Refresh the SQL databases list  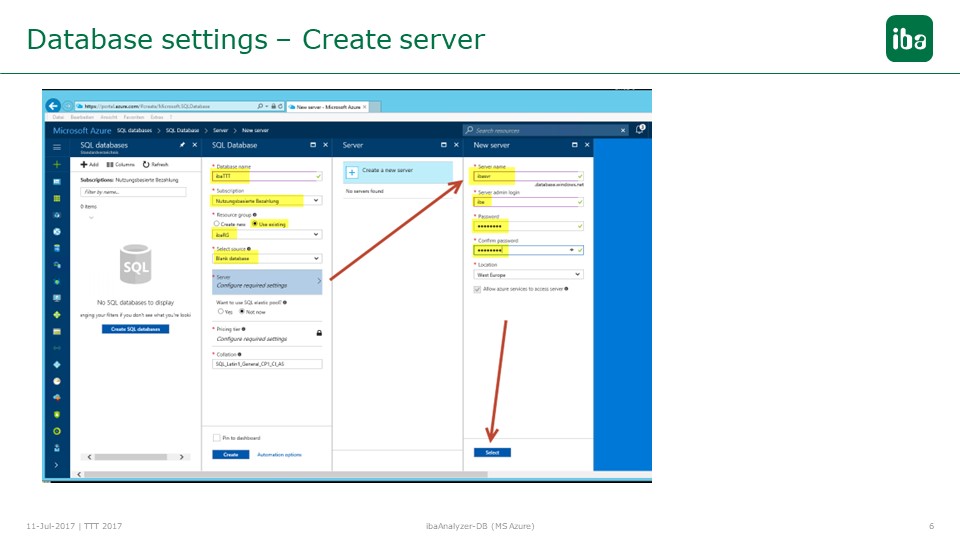click(x=156, y=165)
